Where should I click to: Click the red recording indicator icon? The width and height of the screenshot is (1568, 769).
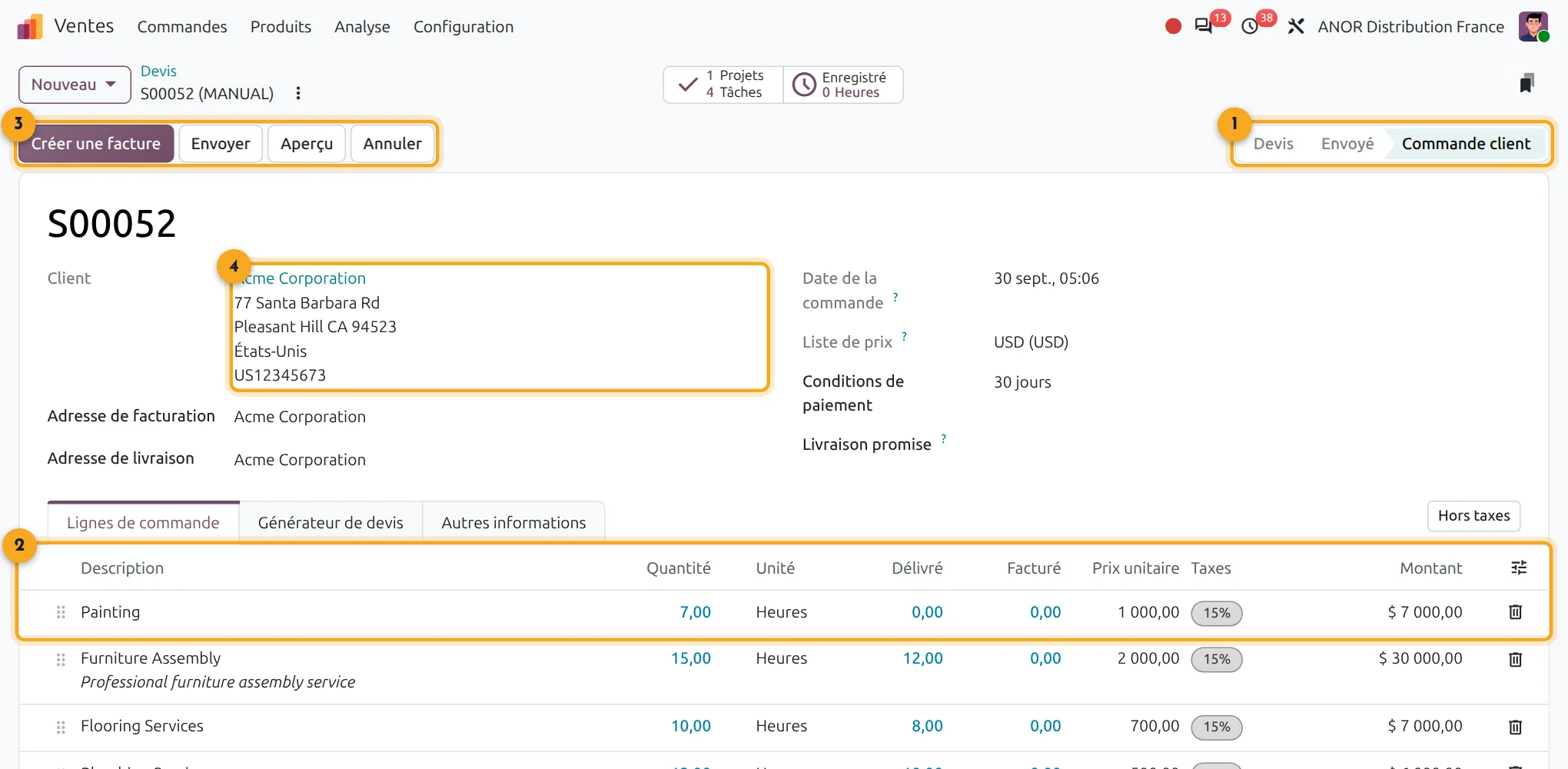[x=1173, y=27]
